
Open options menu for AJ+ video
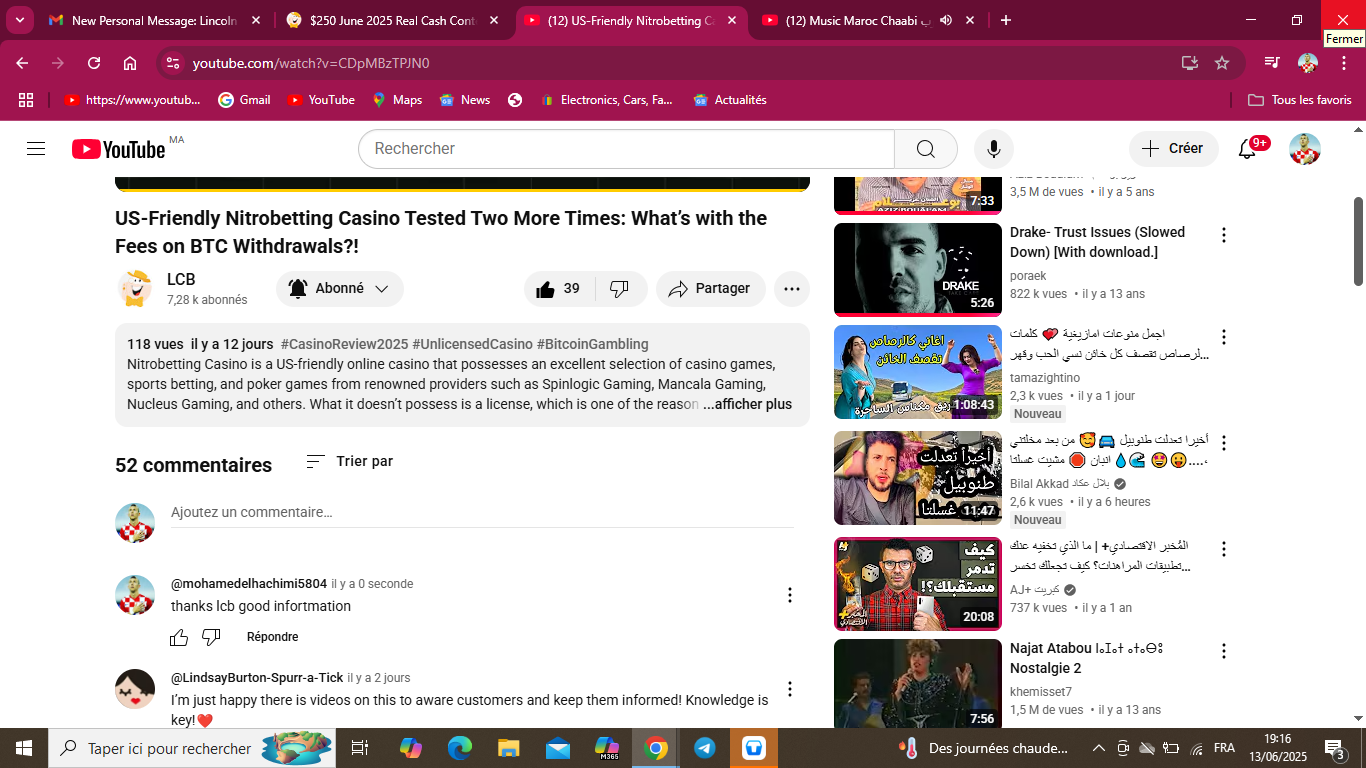click(x=1223, y=549)
